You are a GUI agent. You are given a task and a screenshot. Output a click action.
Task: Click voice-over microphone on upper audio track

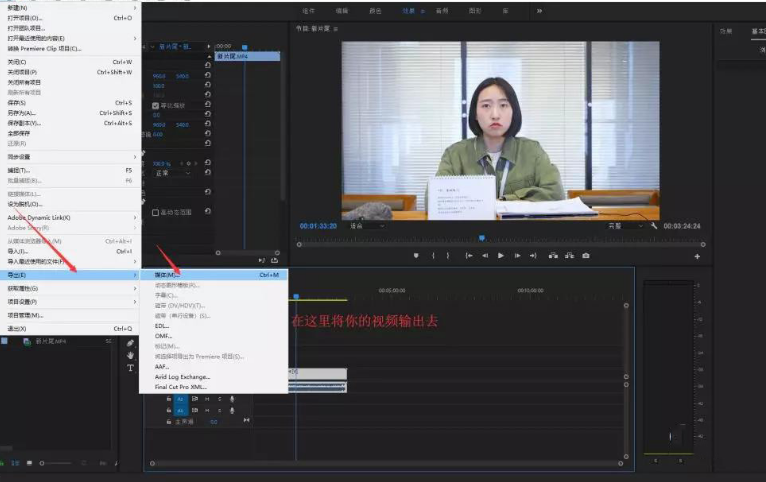pos(232,399)
